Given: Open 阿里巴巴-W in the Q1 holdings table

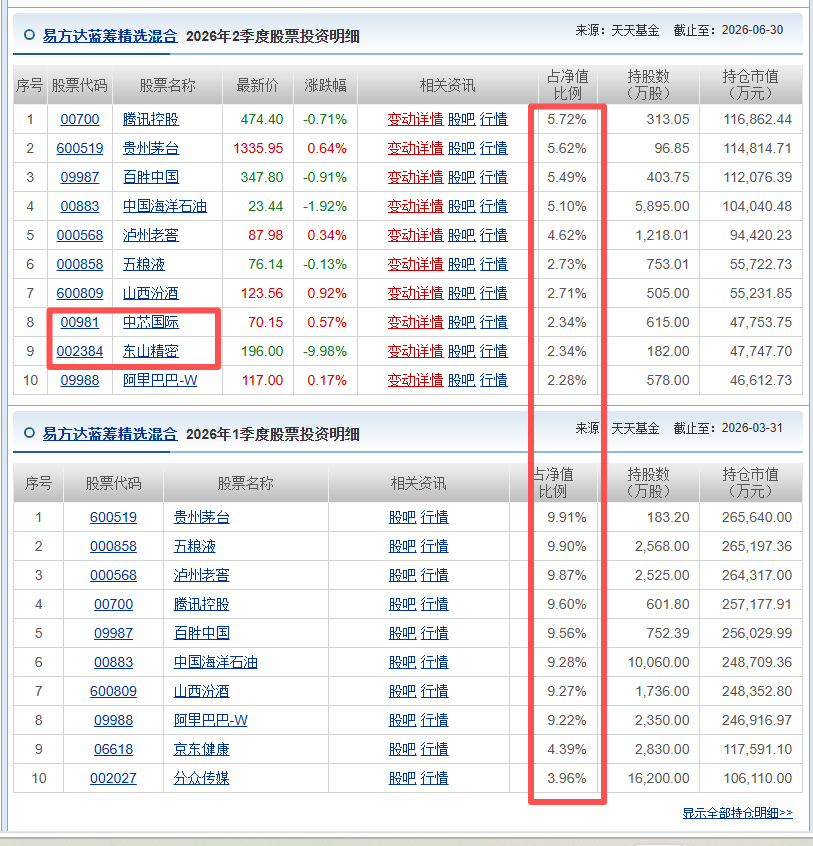Looking at the screenshot, I should (x=210, y=721).
